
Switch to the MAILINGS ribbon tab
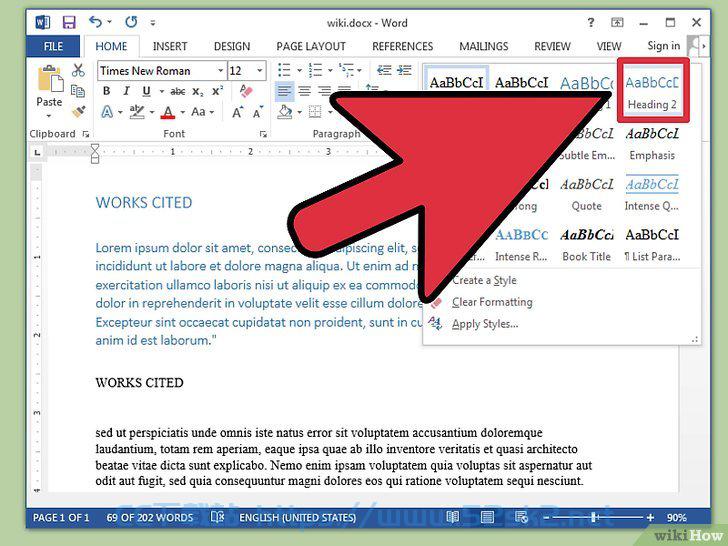[x=483, y=46]
